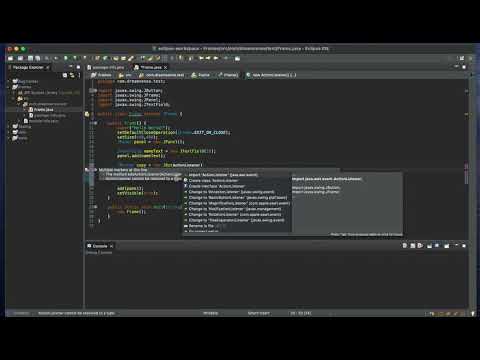Click new ActionListener() {...} breadcrumb segment
This screenshot has height=360, width=480.
click(271, 75)
